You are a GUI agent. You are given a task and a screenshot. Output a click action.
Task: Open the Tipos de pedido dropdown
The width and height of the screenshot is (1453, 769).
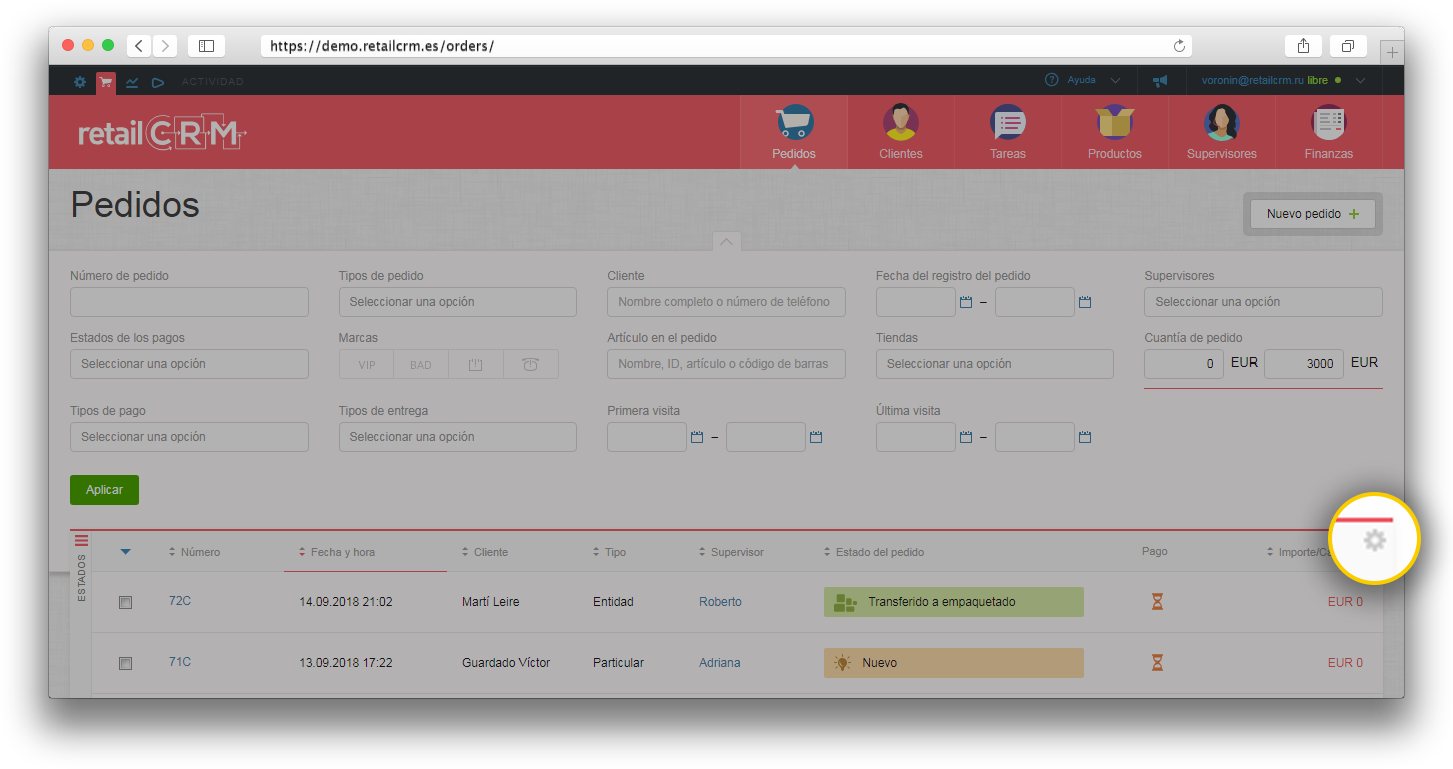(x=458, y=302)
